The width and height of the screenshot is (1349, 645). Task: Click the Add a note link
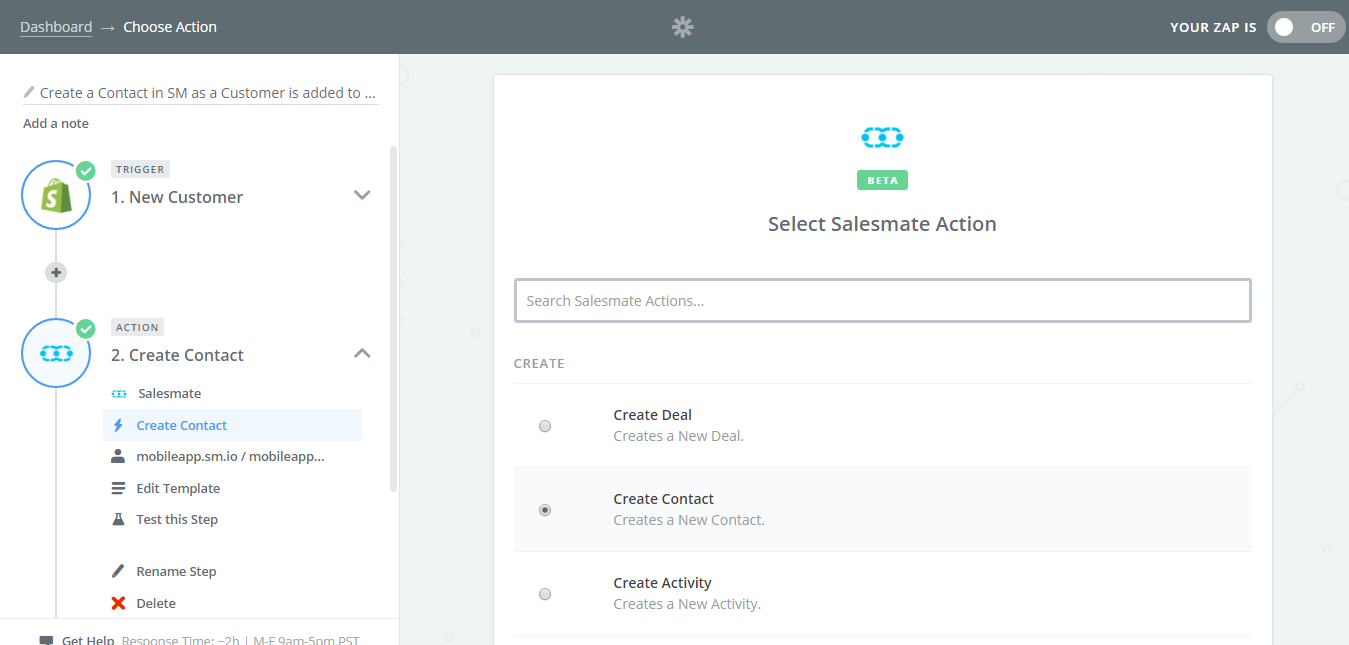(x=56, y=123)
